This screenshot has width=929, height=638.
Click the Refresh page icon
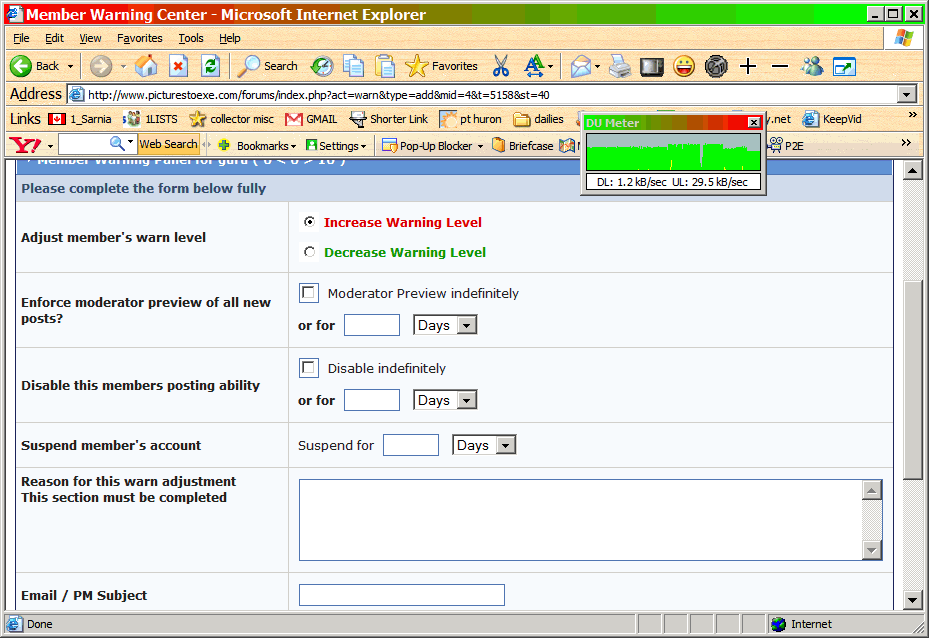tap(210, 66)
